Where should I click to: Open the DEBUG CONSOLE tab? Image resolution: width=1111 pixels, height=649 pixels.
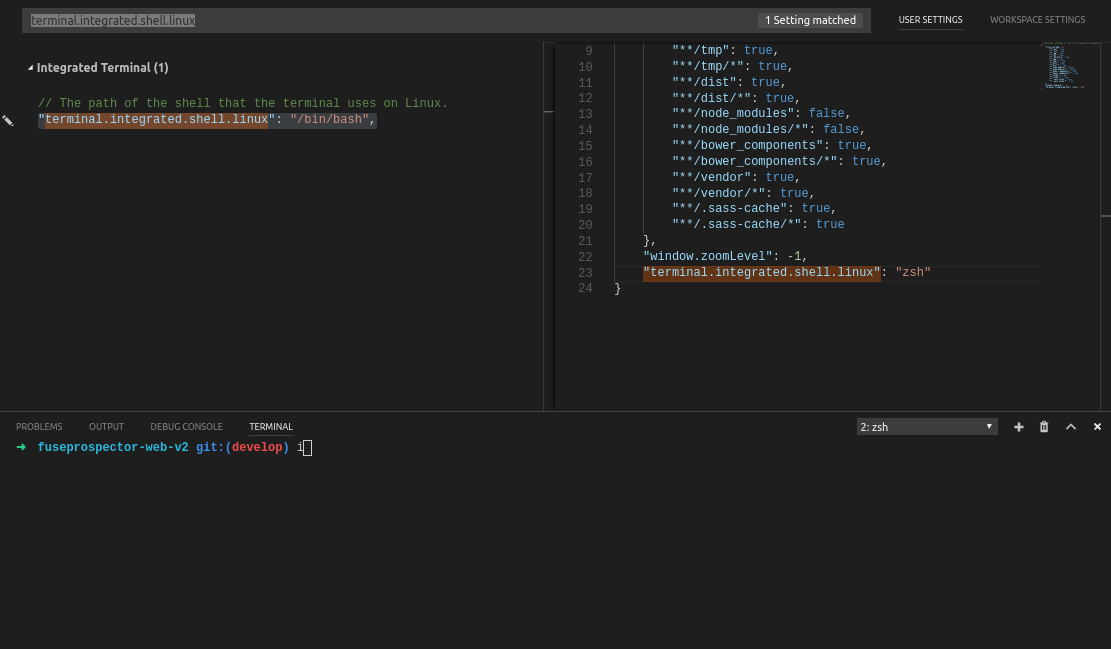186,426
